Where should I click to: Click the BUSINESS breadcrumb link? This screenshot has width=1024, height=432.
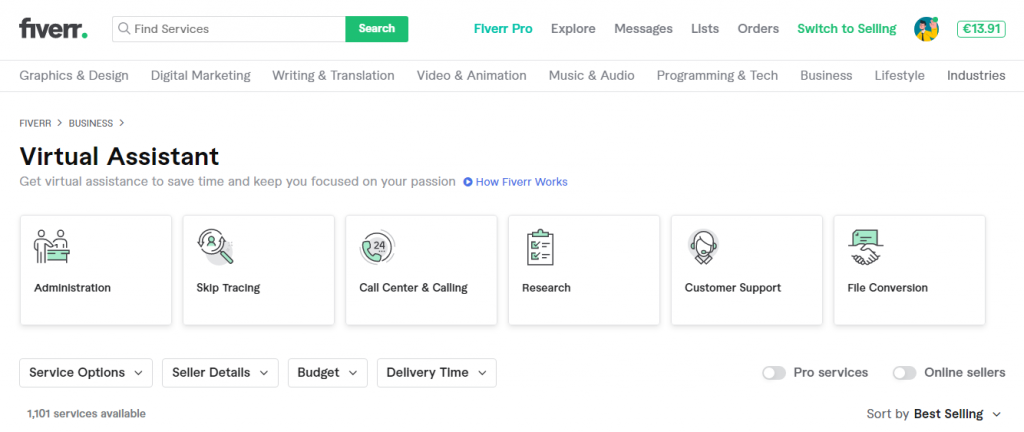91,123
